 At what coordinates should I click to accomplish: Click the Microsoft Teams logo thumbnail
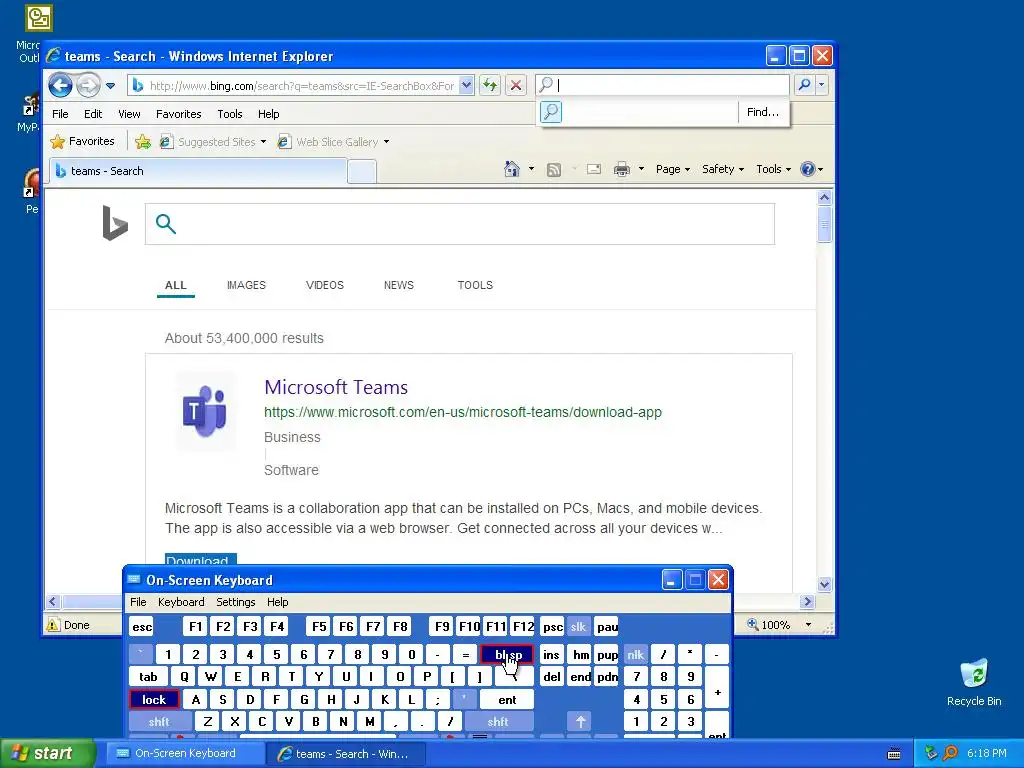(x=204, y=411)
